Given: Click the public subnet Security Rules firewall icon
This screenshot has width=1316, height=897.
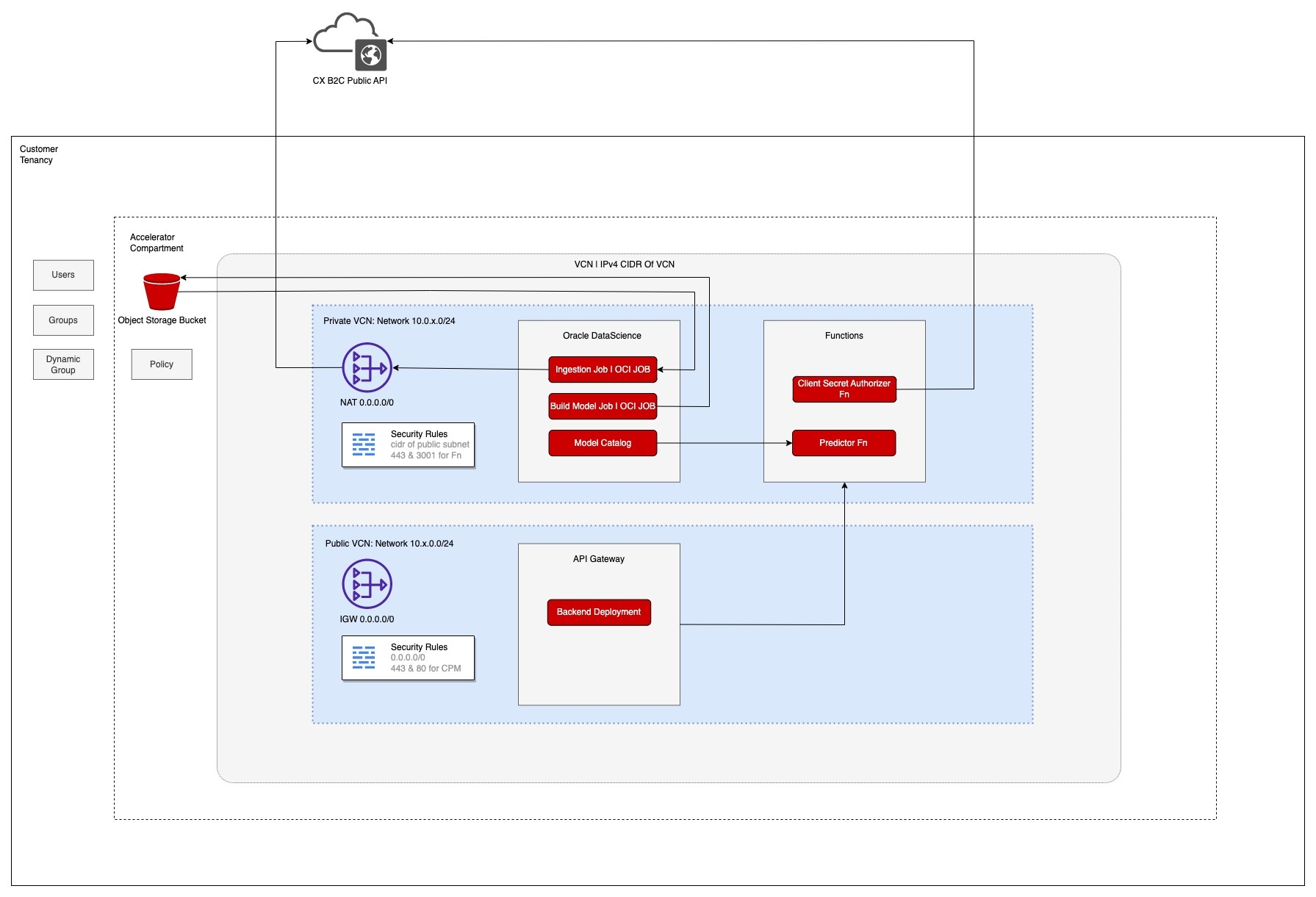Looking at the screenshot, I should tap(364, 658).
